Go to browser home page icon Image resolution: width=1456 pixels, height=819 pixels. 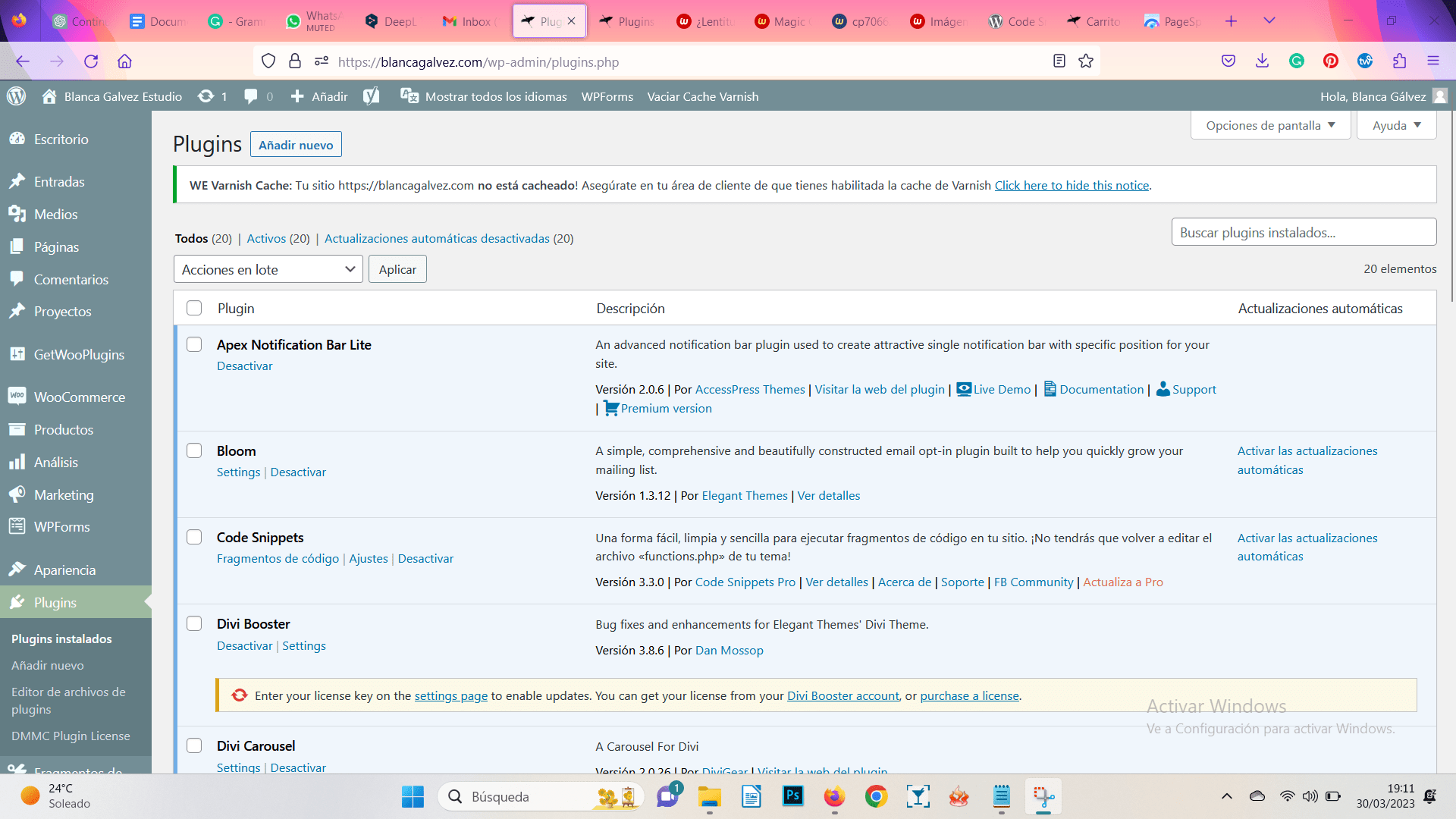click(124, 61)
